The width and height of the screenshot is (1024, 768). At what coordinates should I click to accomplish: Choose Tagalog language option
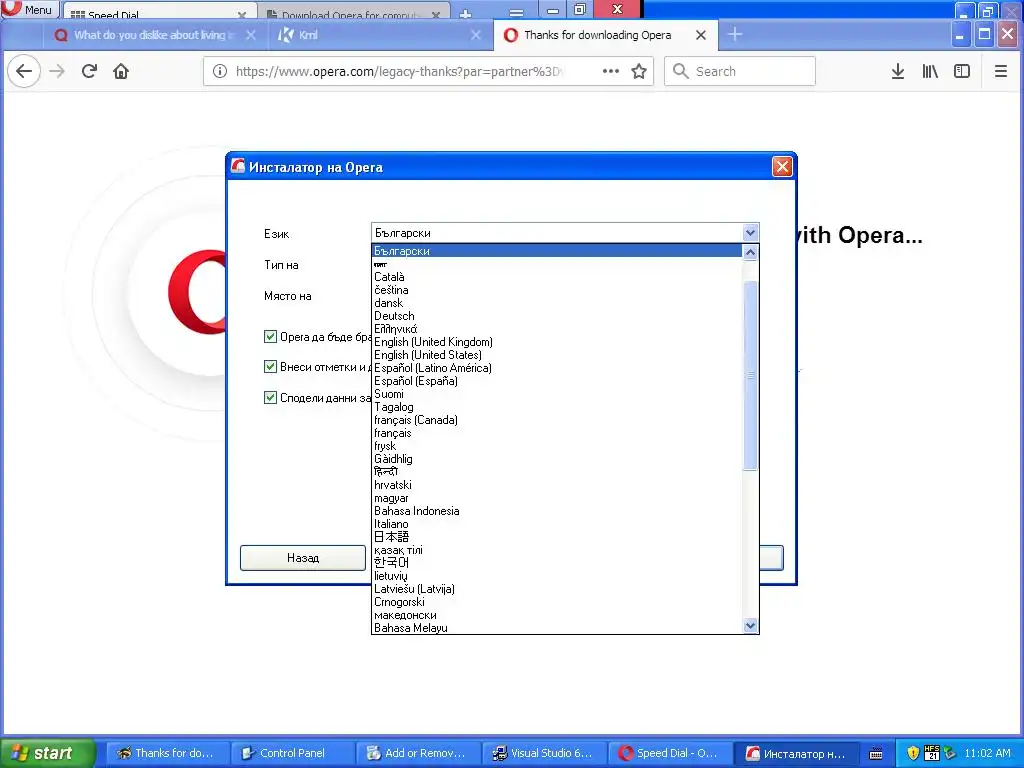(x=557, y=407)
